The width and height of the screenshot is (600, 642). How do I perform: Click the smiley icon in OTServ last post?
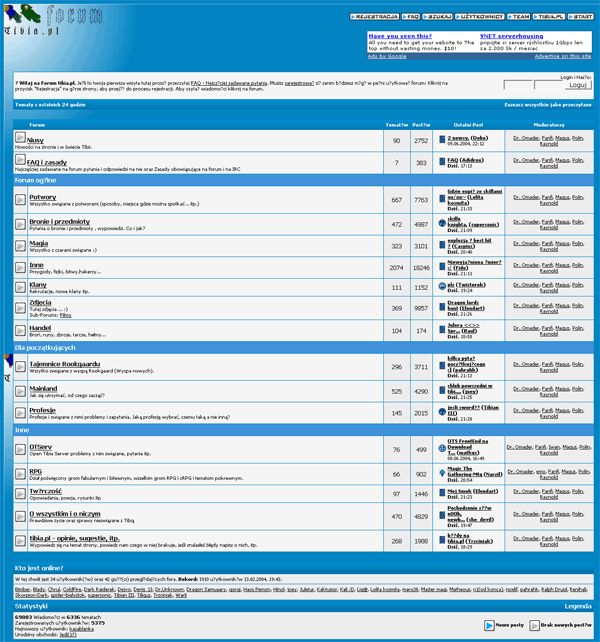[x=442, y=448]
